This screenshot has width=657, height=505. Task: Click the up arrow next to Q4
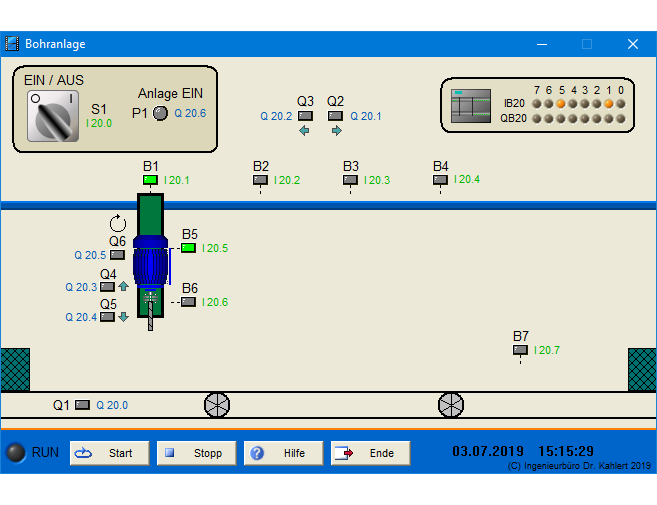[123, 287]
